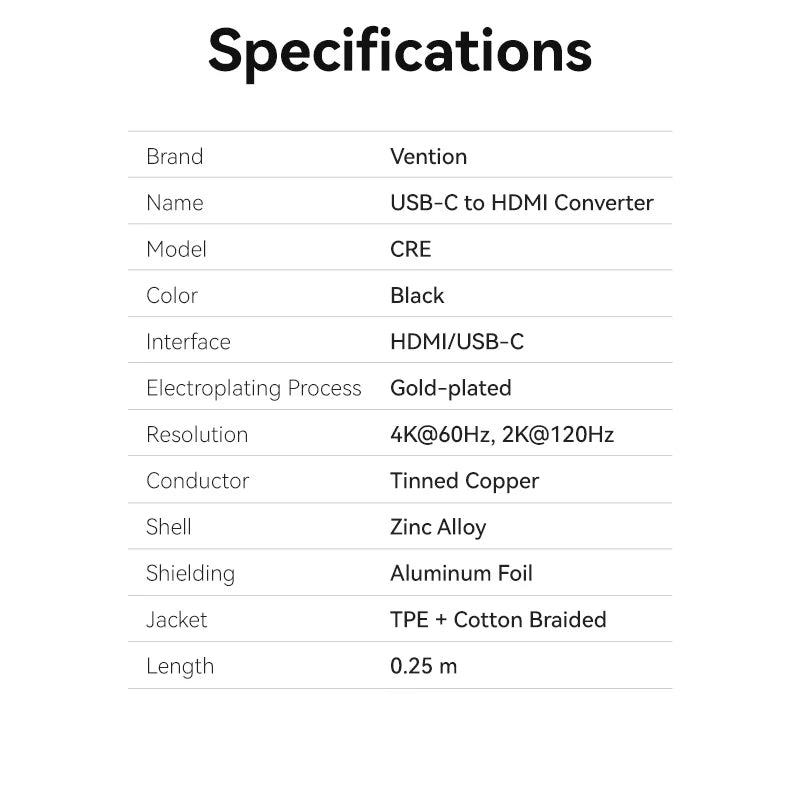Click the TPE + Cotton Braided value
This screenshot has height=800, width=800.
[498, 620]
